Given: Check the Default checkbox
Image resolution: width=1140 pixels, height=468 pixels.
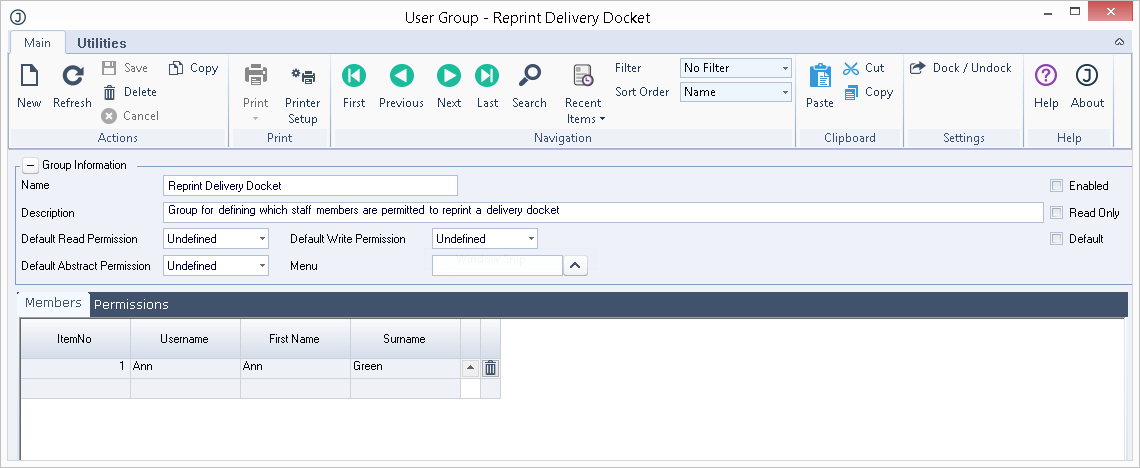Looking at the screenshot, I should pyautogui.click(x=1056, y=239).
